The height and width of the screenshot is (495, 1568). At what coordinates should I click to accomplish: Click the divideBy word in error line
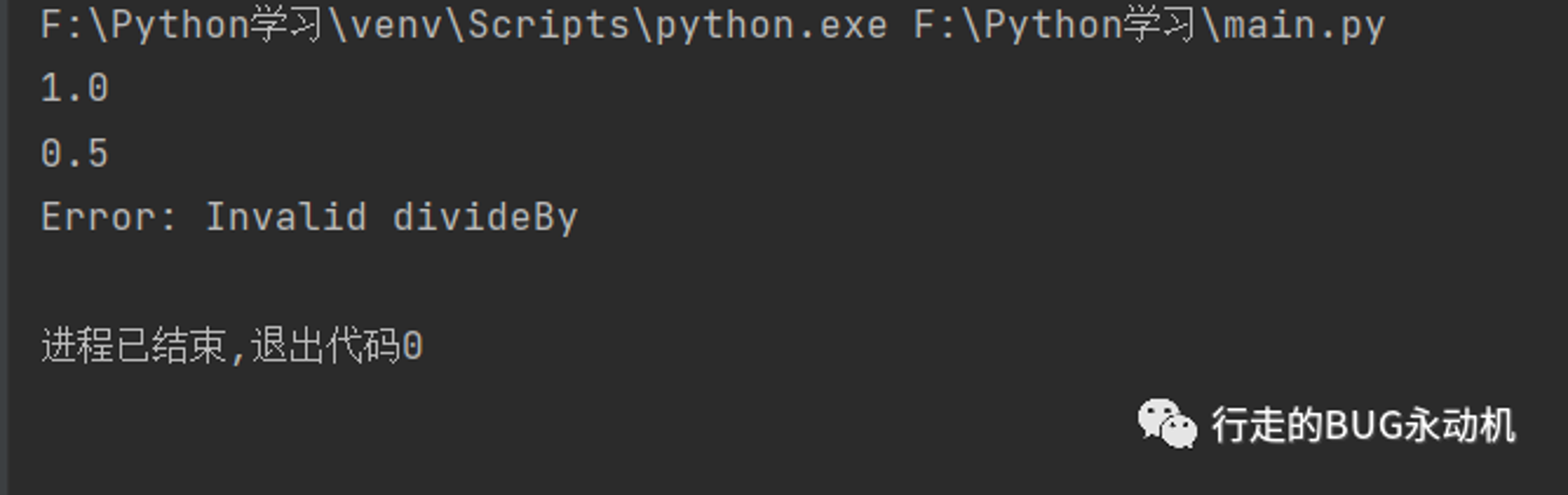(485, 217)
